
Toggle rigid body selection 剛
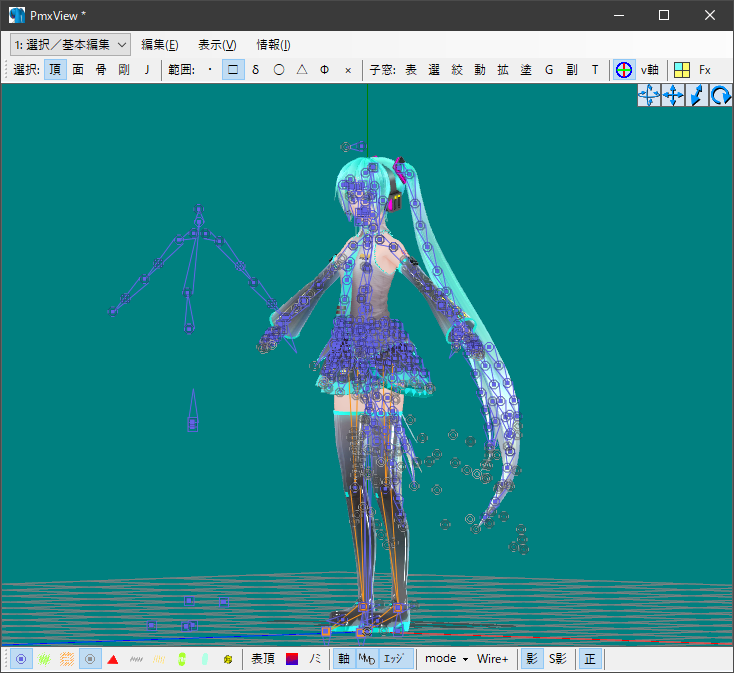click(124, 70)
